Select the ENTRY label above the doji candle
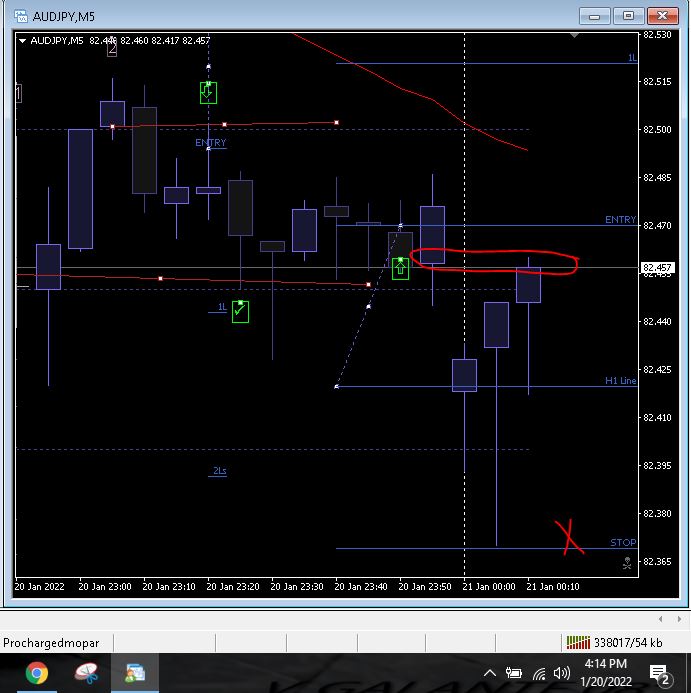Screen dimensions: 691x693 210,142
